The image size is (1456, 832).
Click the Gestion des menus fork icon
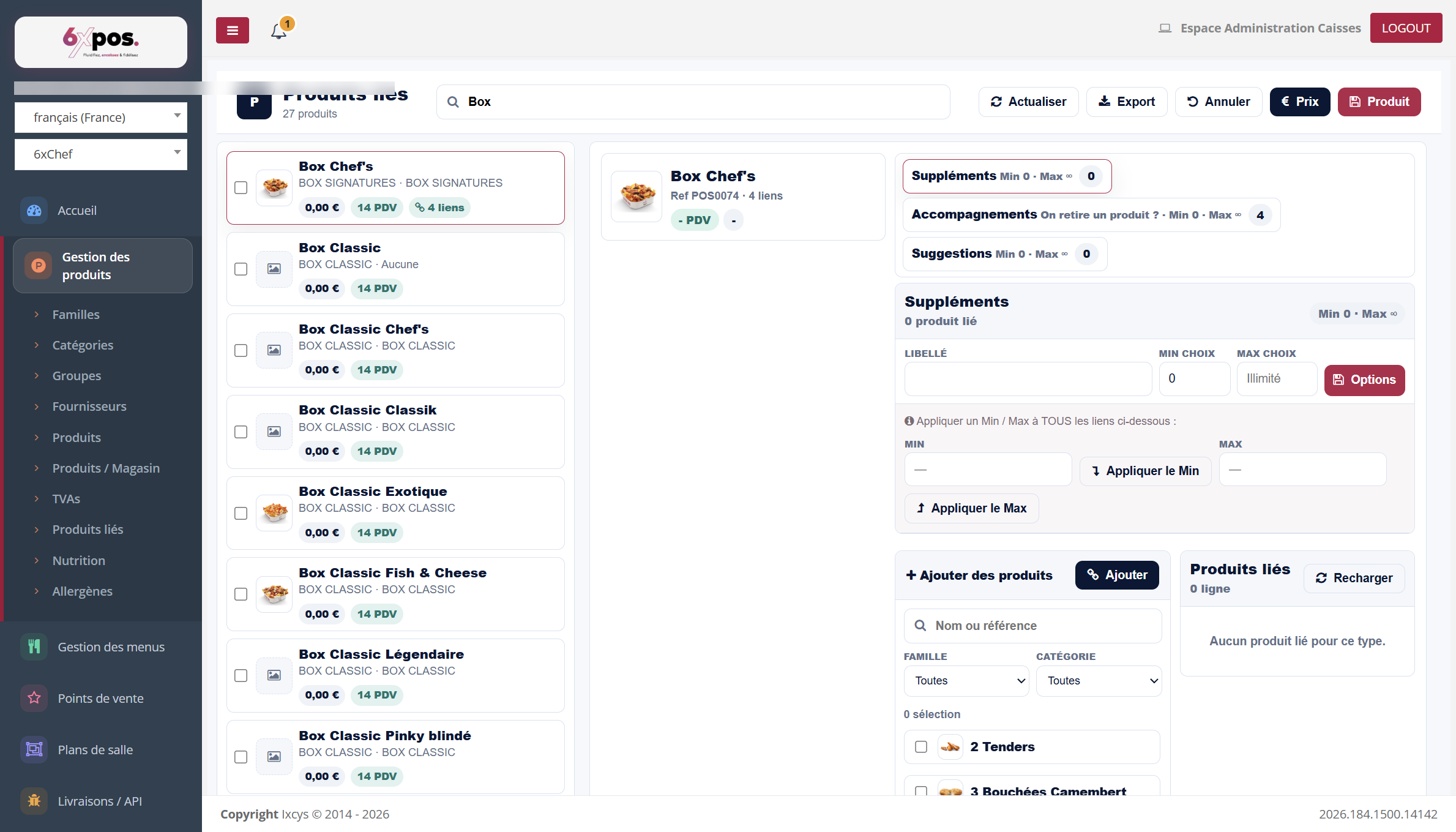pos(34,646)
